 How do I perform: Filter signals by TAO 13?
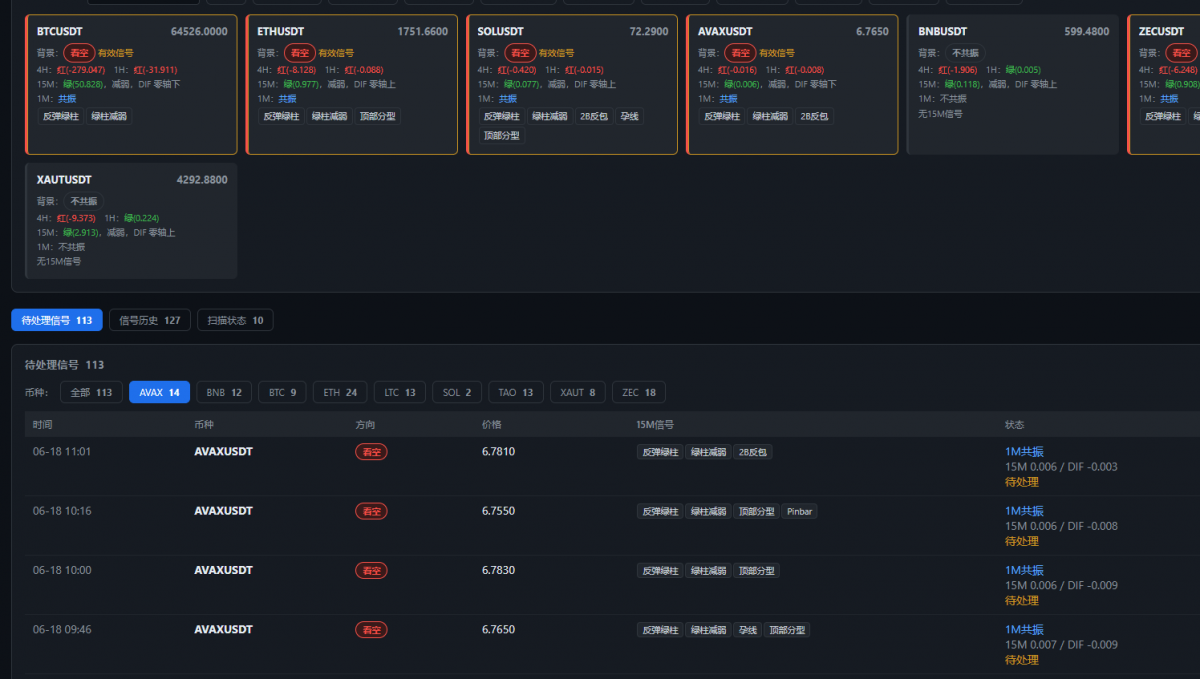(x=516, y=392)
